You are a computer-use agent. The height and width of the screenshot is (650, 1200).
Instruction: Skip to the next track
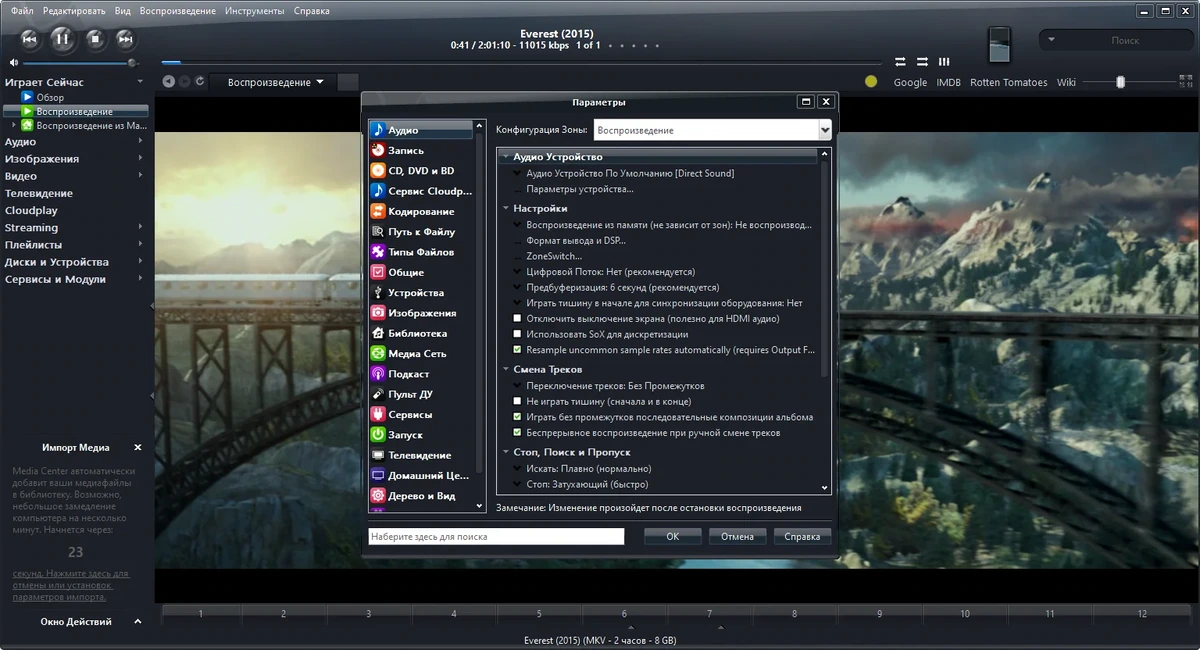tap(125, 40)
